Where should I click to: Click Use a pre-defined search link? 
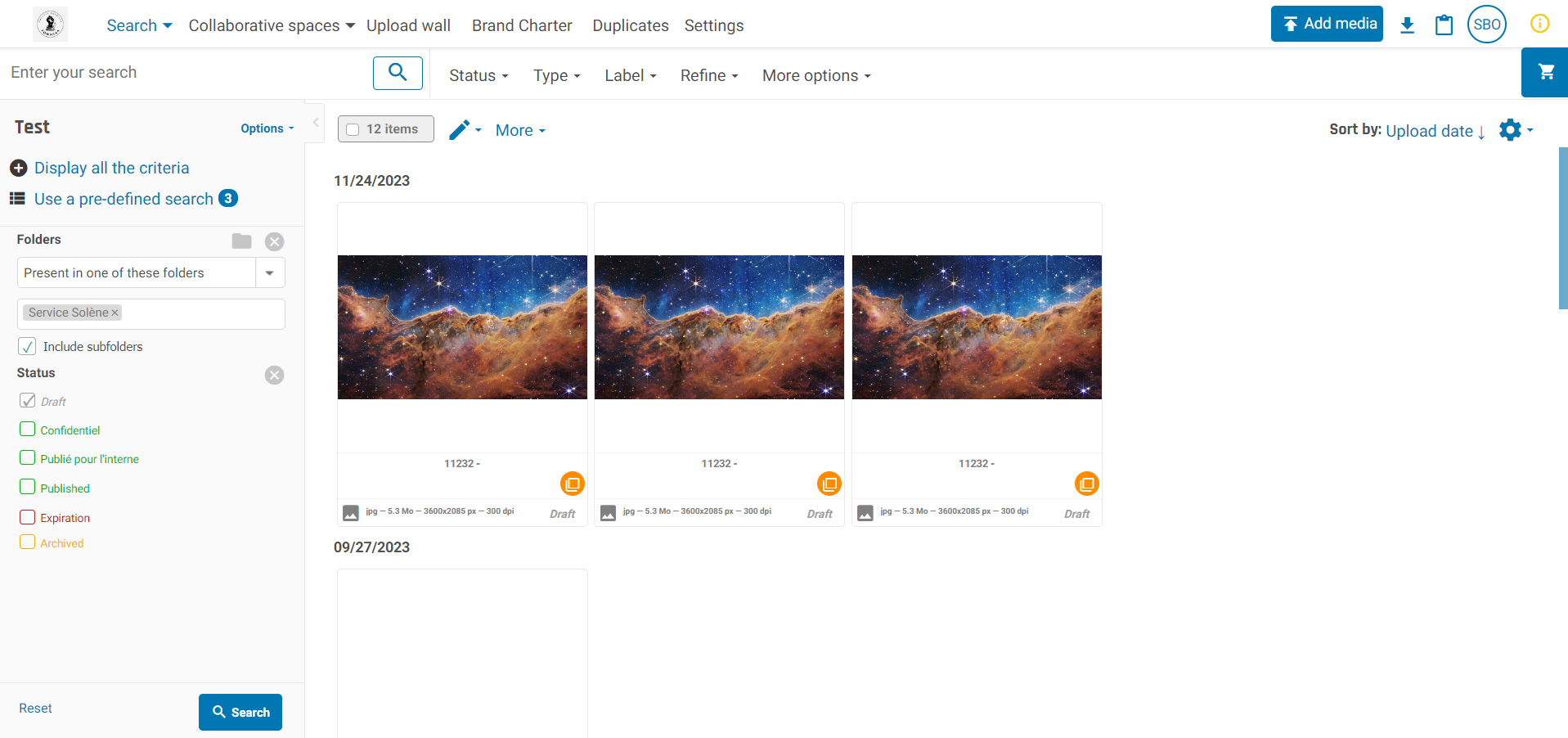tap(124, 199)
